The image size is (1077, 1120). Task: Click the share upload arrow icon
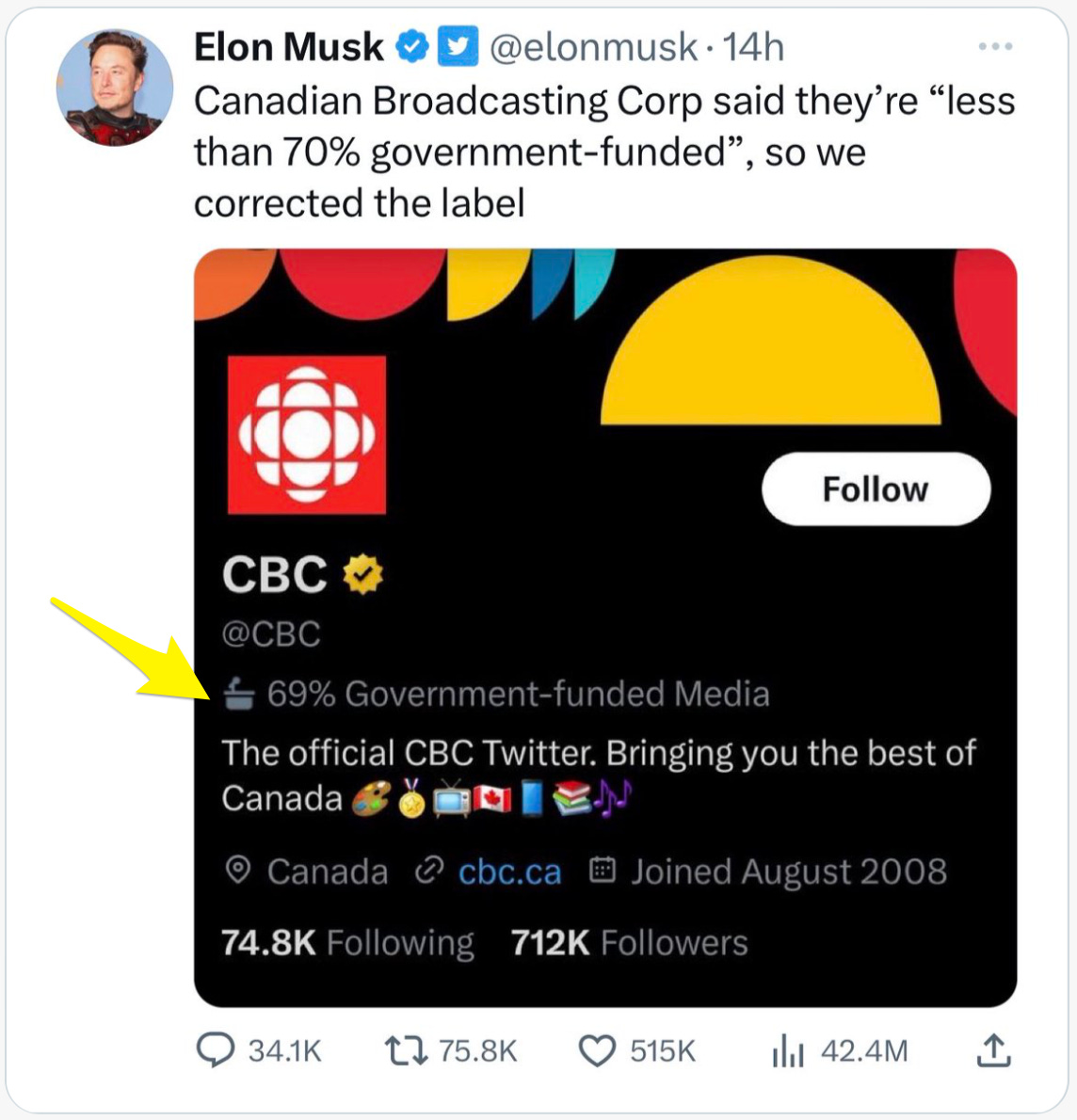point(993,1049)
